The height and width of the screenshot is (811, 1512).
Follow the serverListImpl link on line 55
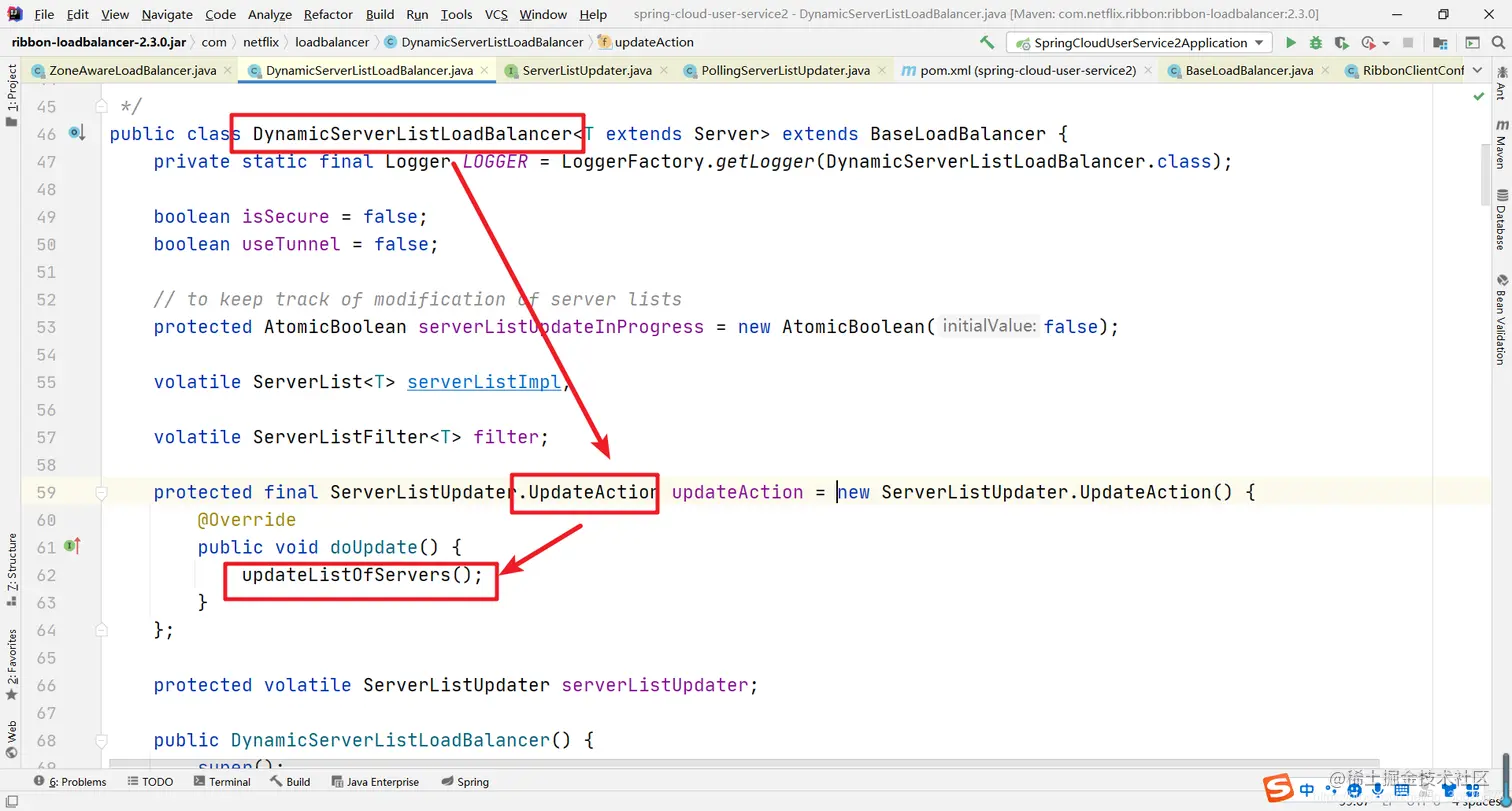(484, 382)
